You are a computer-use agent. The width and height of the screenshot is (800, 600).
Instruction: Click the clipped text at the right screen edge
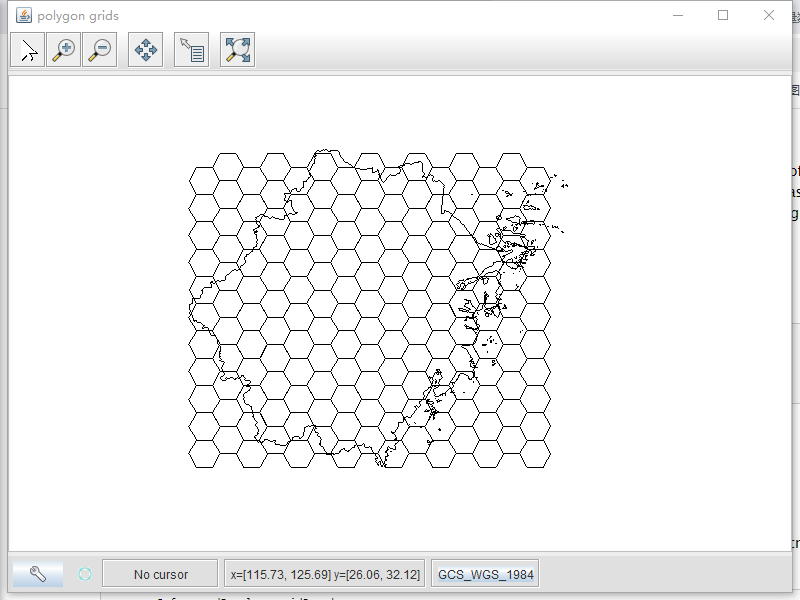click(x=793, y=190)
